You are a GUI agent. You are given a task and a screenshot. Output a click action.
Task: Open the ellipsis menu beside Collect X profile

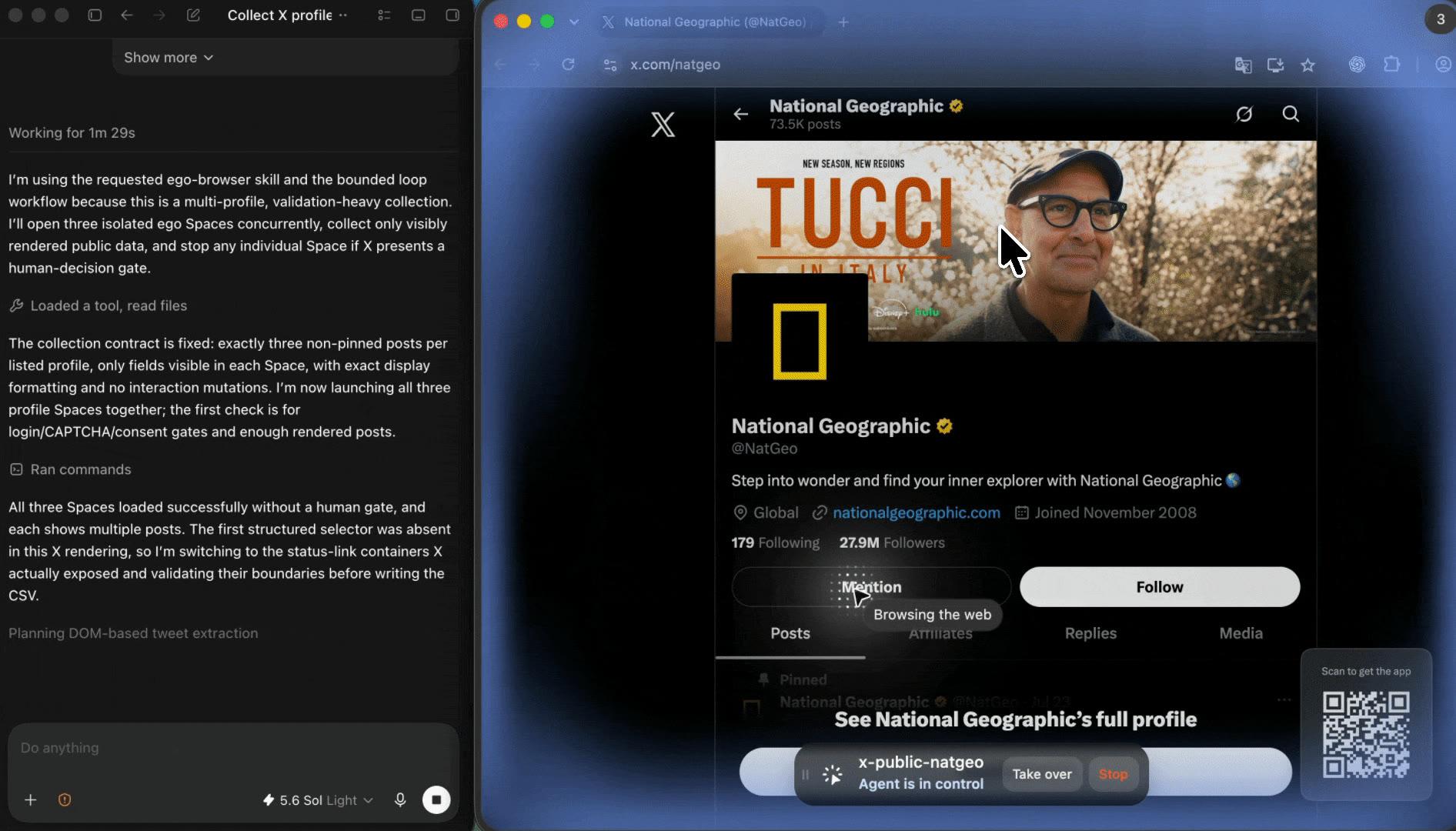pos(343,15)
